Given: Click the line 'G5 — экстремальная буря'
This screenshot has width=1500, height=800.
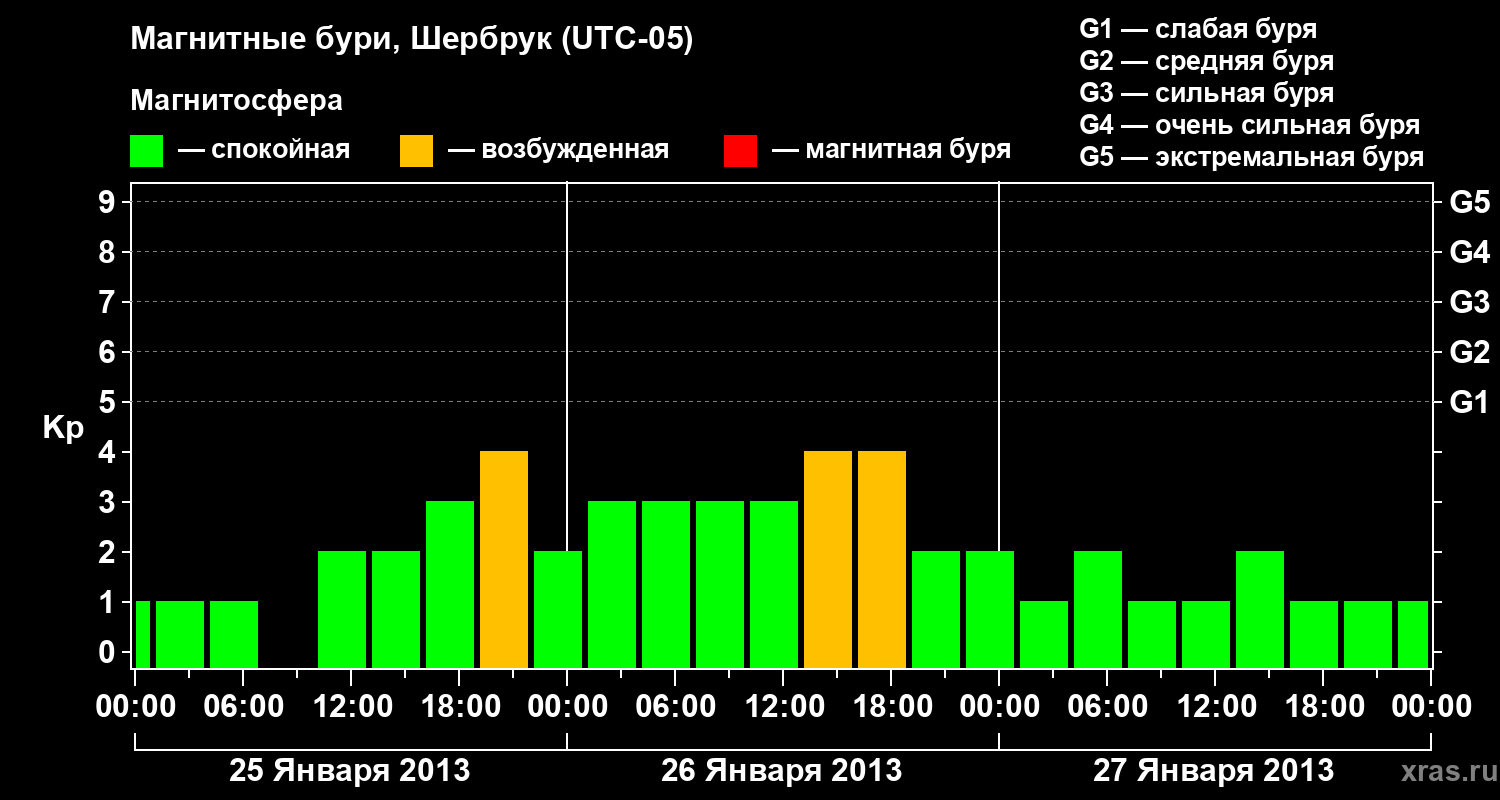Looking at the screenshot, I should click(1252, 157).
